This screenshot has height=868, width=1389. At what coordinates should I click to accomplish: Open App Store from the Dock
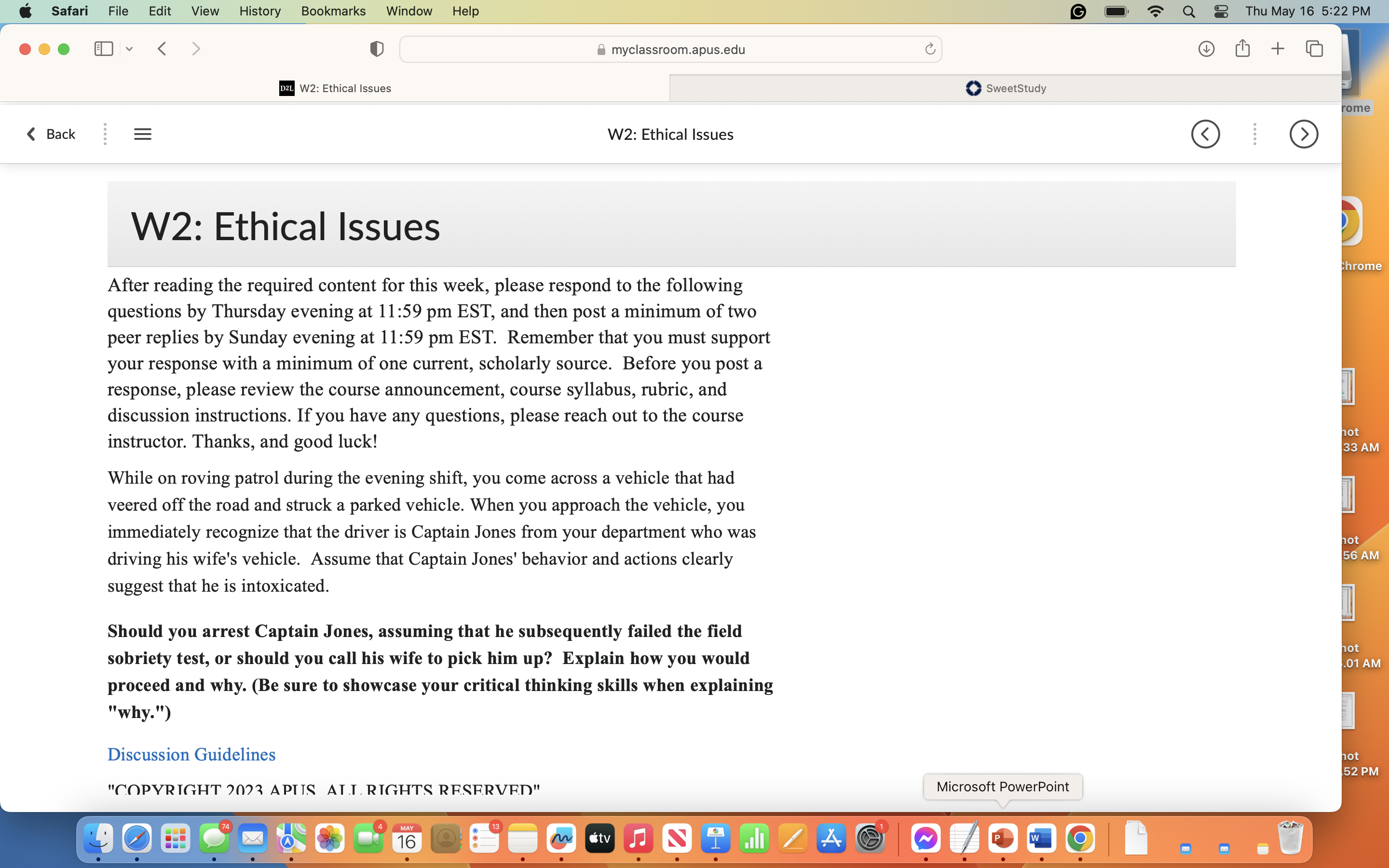[831, 839]
